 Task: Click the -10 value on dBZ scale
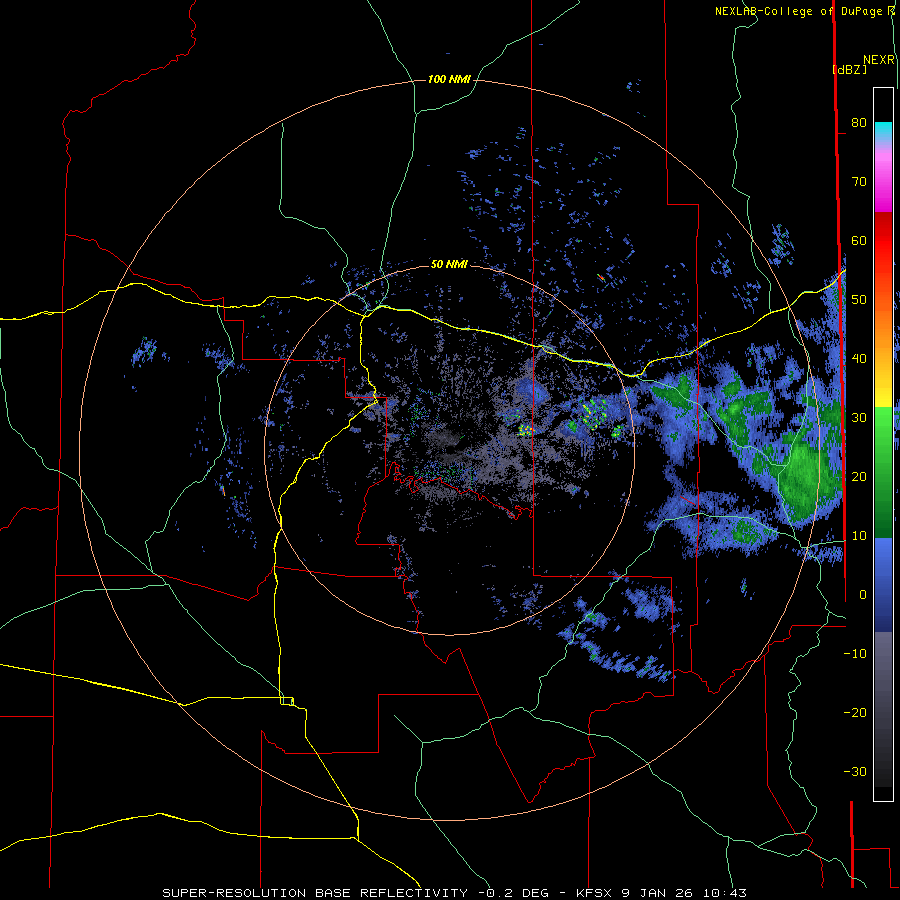tap(855, 654)
